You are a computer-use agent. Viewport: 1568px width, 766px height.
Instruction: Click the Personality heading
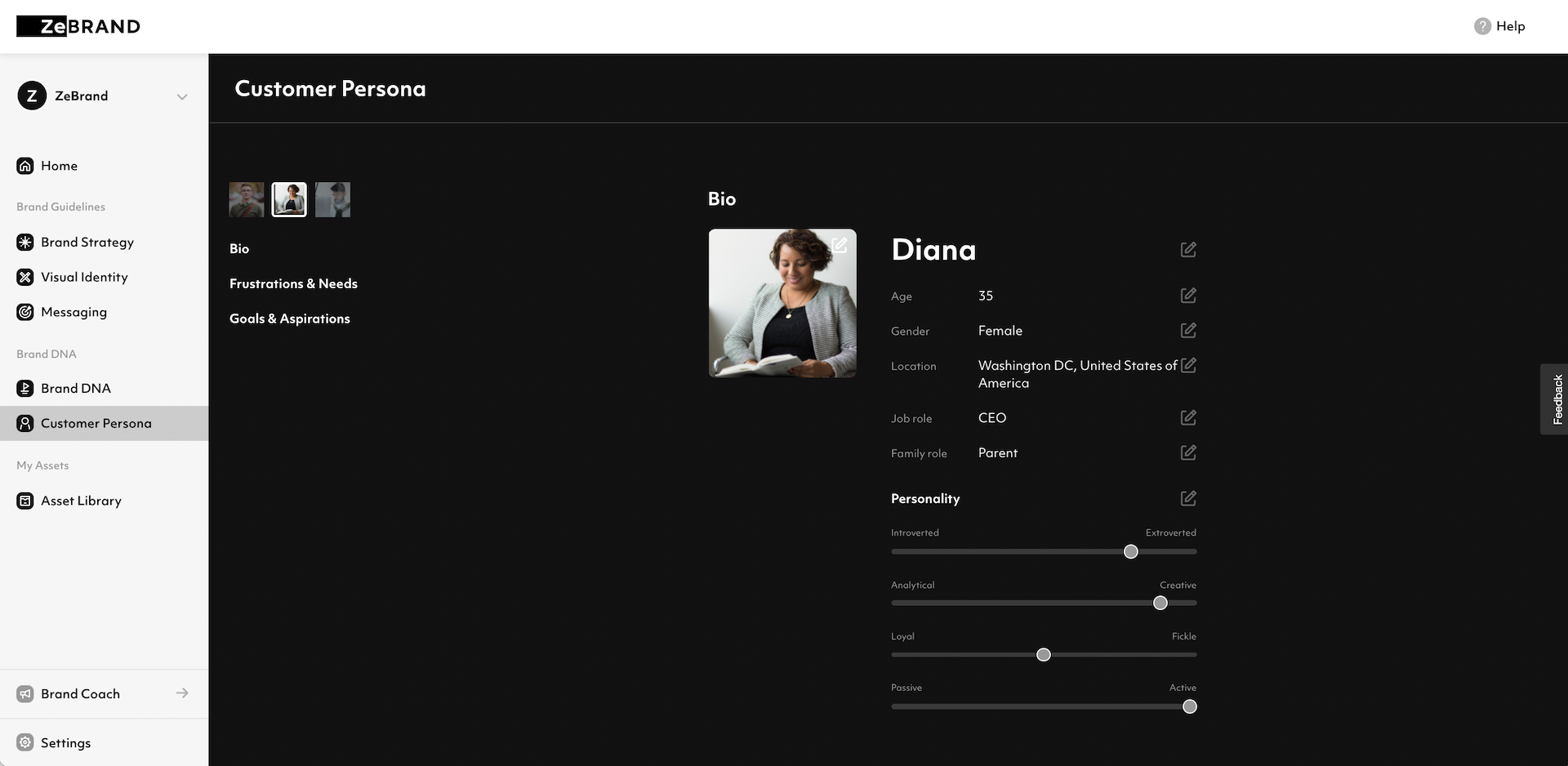coord(925,499)
